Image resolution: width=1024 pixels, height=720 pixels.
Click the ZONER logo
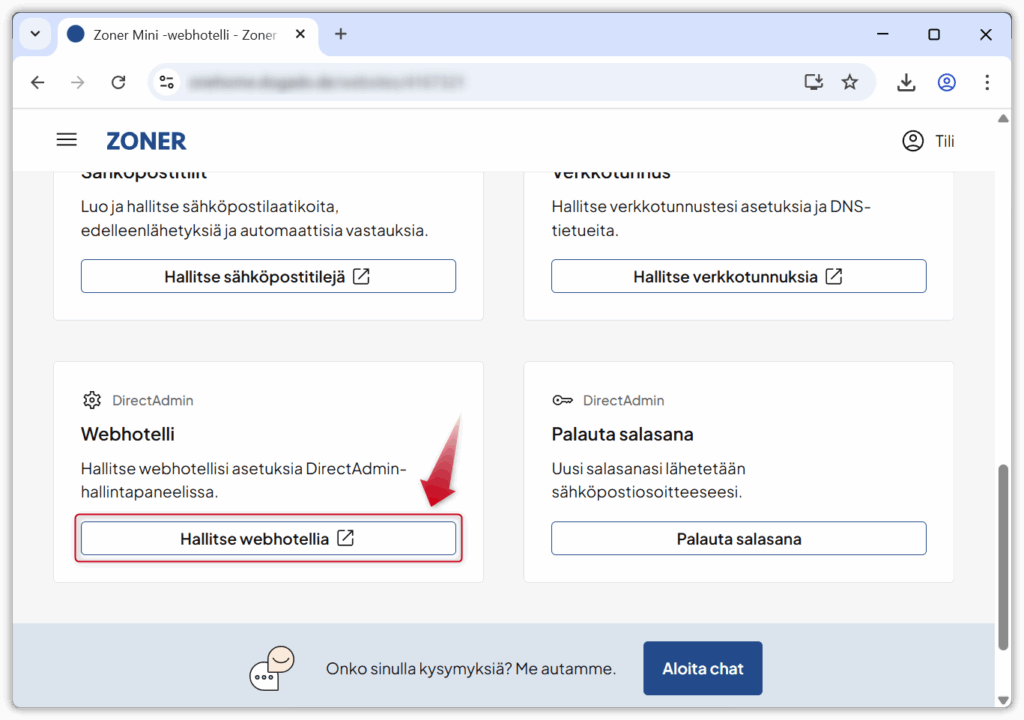pyautogui.click(x=146, y=141)
